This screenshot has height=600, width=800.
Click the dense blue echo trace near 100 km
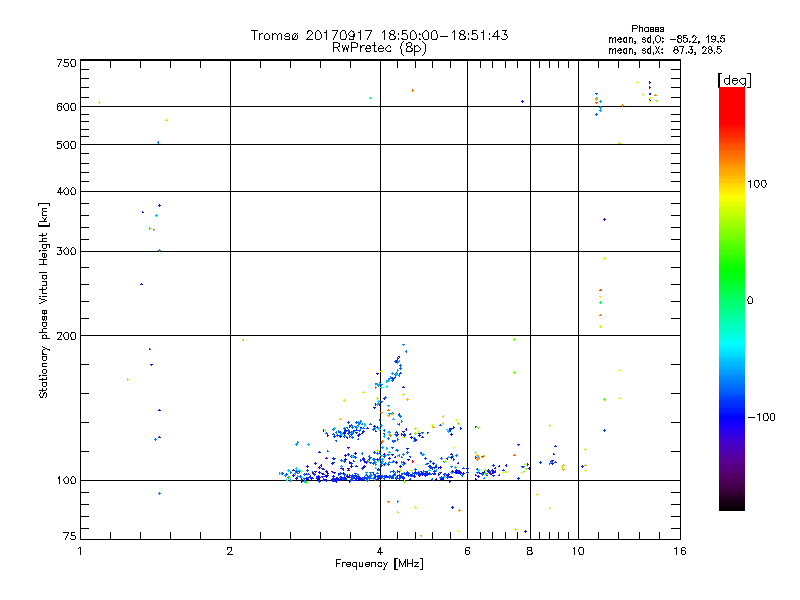pos(378,476)
